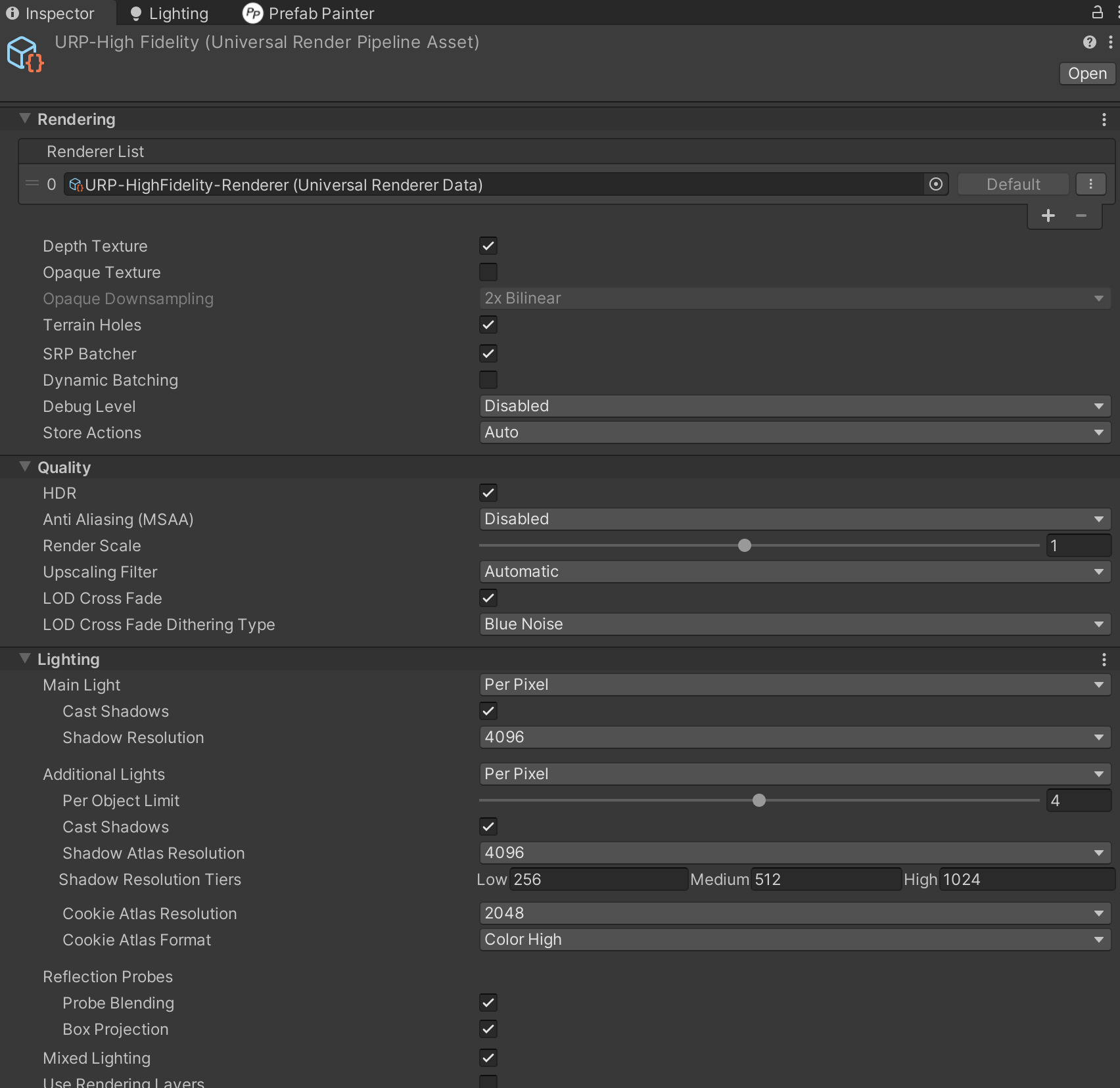The width and height of the screenshot is (1120, 1088).
Task: Collapse the Quality section
Action: click(x=25, y=467)
